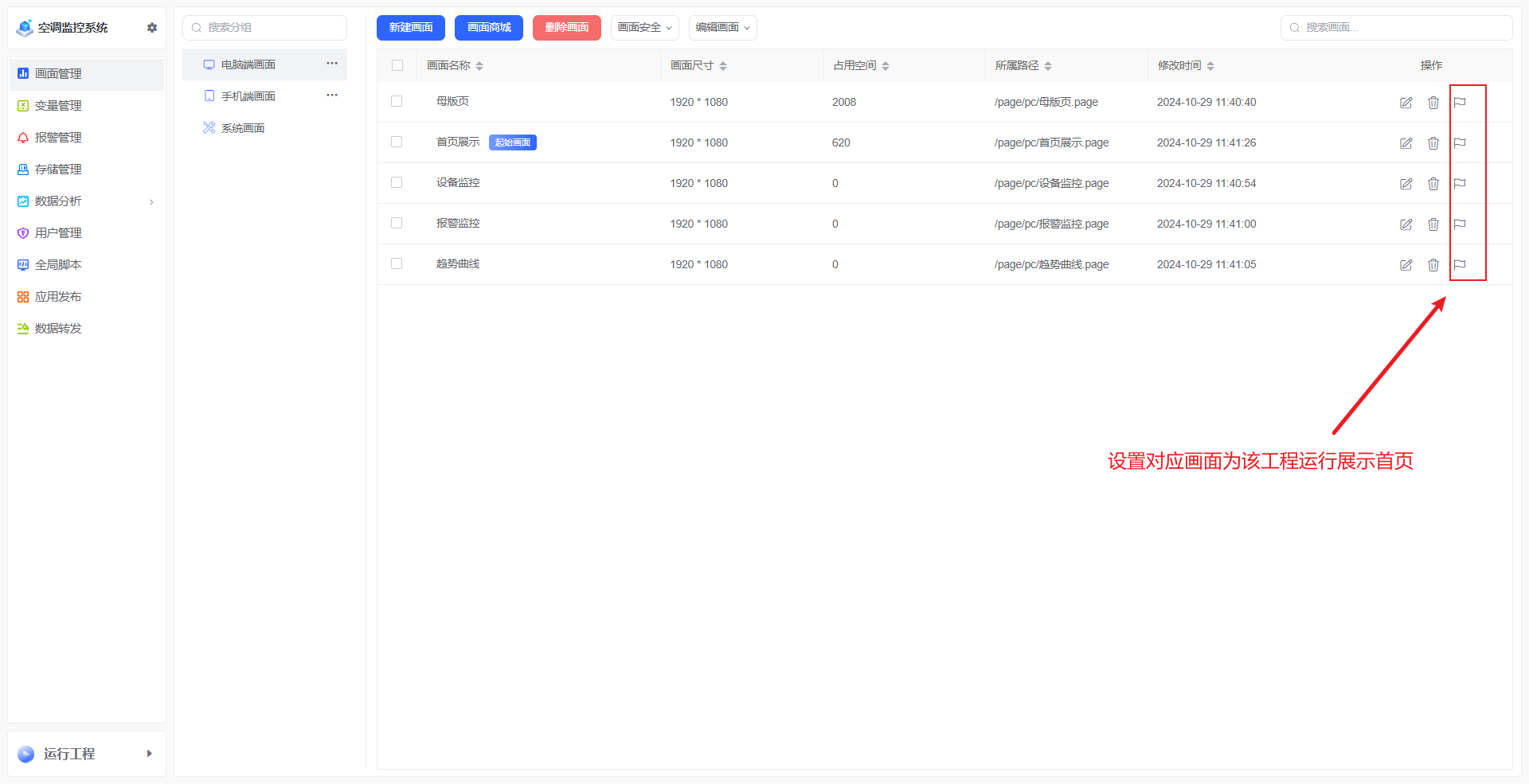Switch to 手机端画面 group
Viewport: 1529px width, 784px height.
pos(247,96)
